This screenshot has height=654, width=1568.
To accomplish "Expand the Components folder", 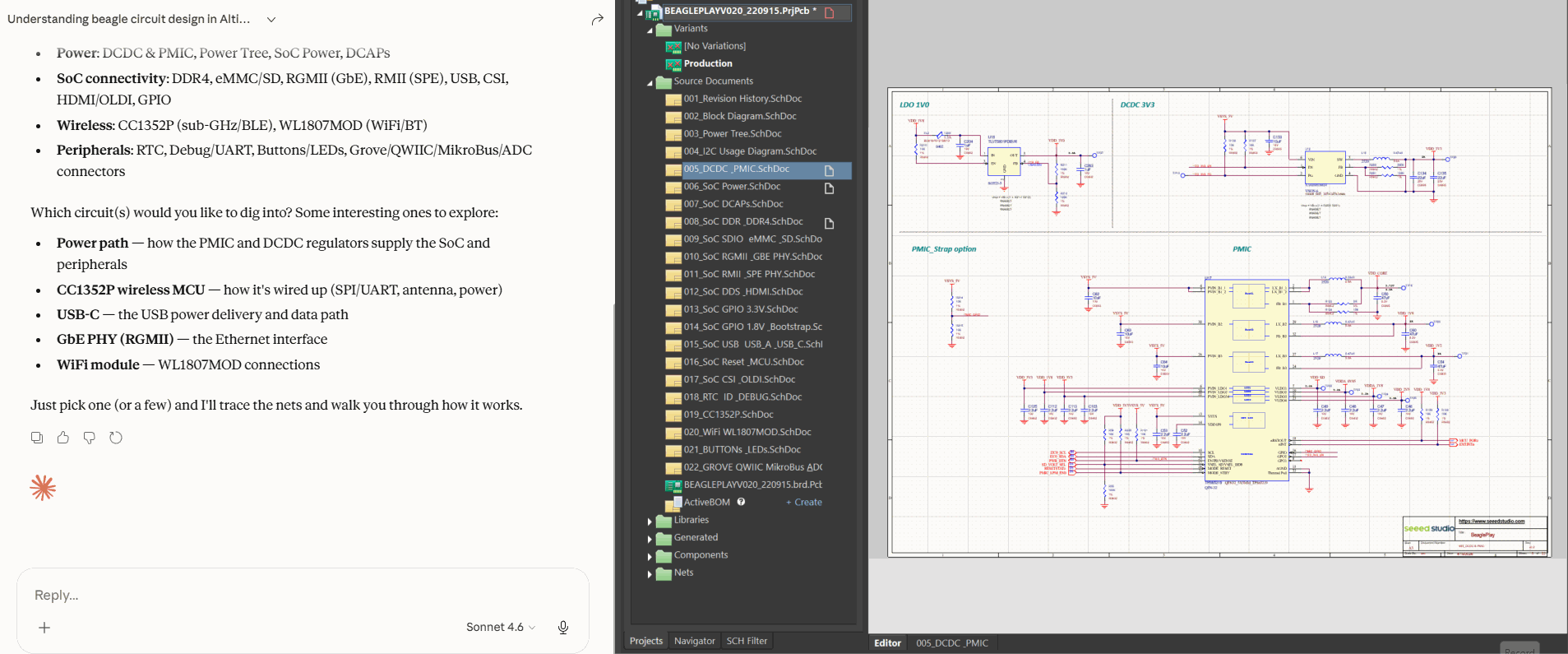I will pos(650,557).
